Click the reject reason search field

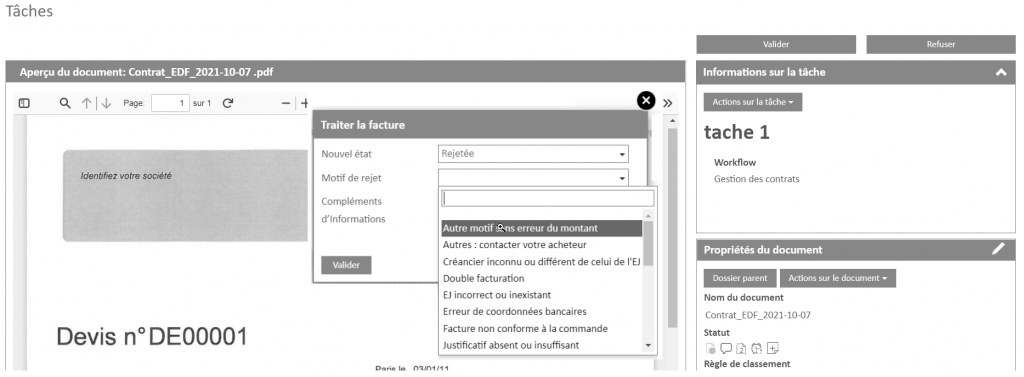click(x=548, y=199)
